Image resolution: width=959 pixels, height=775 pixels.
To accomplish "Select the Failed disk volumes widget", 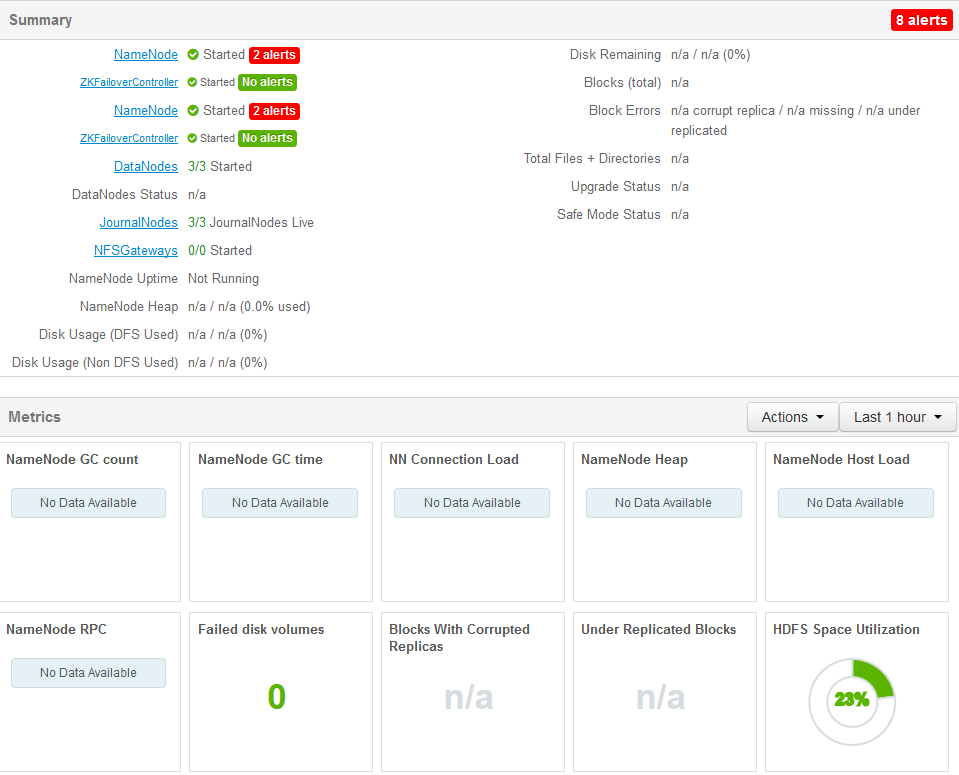I will click(x=281, y=692).
